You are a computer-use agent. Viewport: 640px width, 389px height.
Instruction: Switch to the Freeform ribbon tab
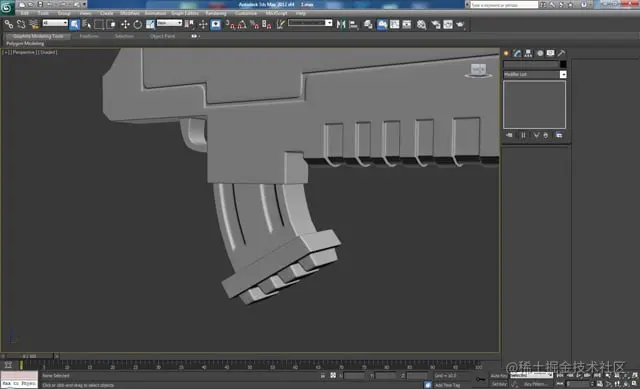pyautogui.click(x=89, y=36)
